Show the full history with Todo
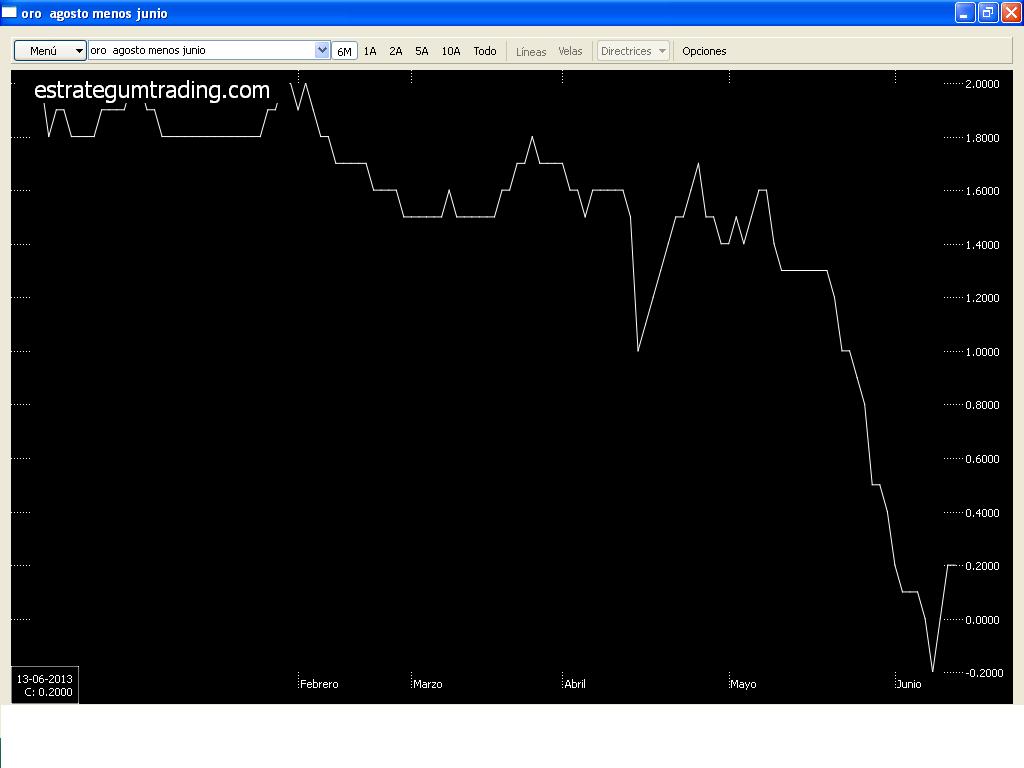This screenshot has width=1024, height=768. [485, 51]
